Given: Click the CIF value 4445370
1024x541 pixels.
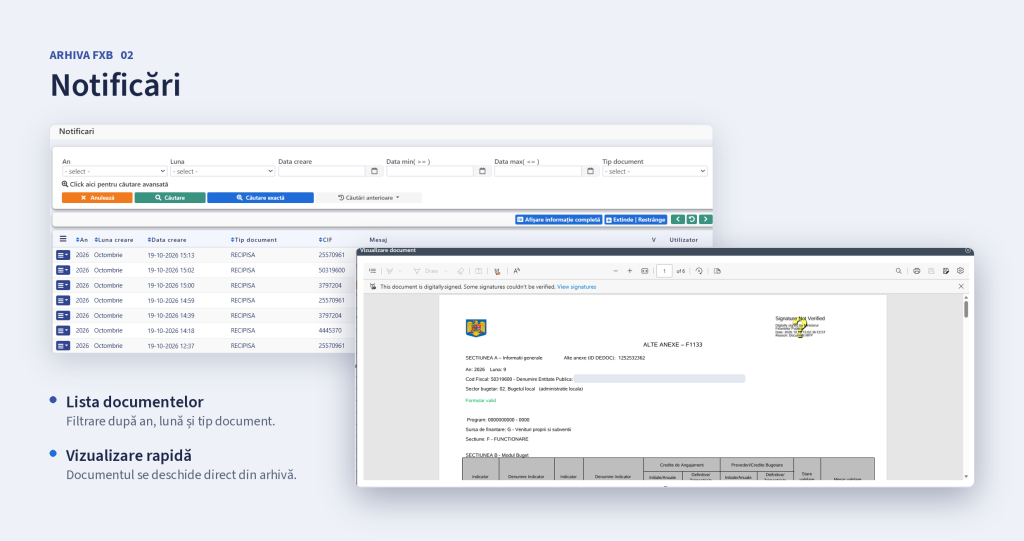Looking at the screenshot, I should 330,331.
